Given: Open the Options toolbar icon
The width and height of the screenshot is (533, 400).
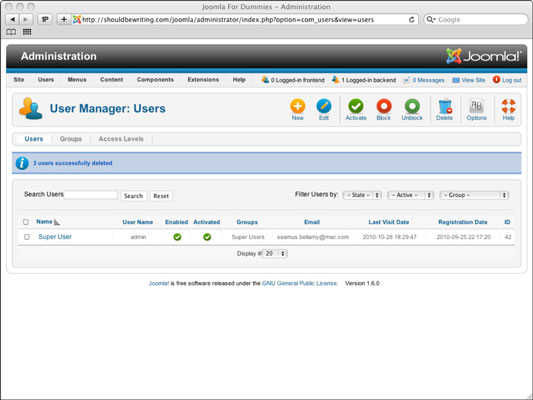Looking at the screenshot, I should click(x=476, y=106).
